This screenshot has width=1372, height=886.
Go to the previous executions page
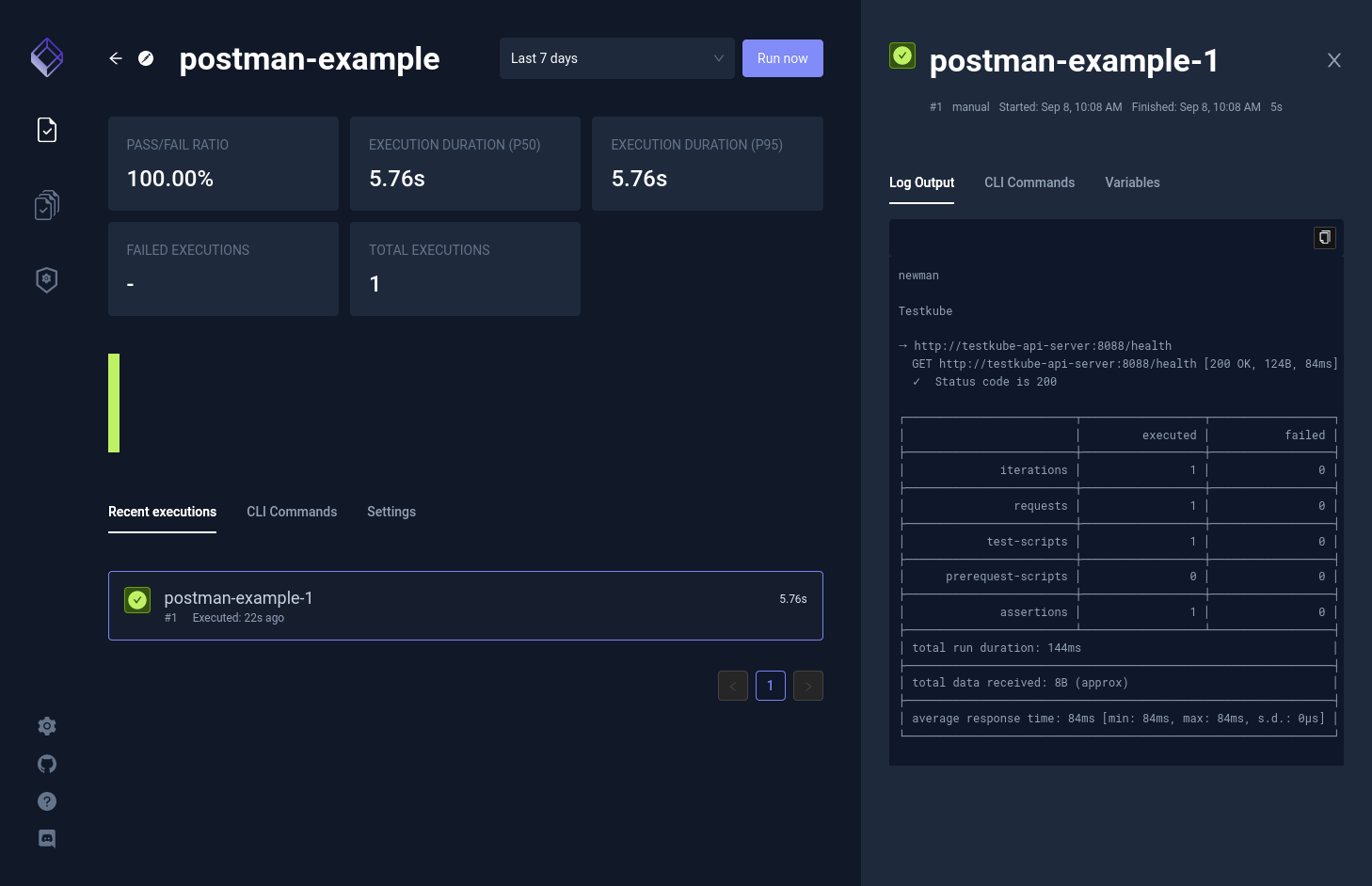pyautogui.click(x=732, y=686)
